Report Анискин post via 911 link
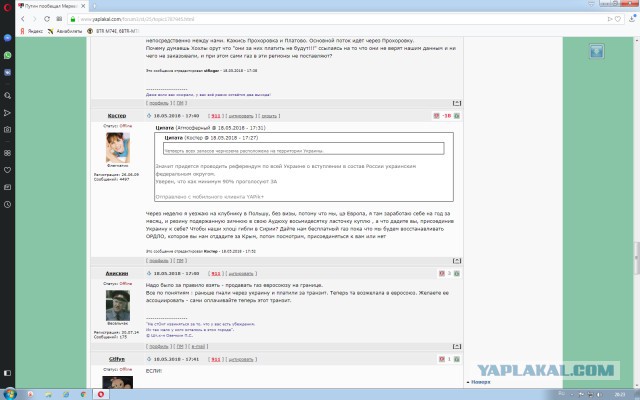Screen dimensions: 640x400 tap(216, 273)
